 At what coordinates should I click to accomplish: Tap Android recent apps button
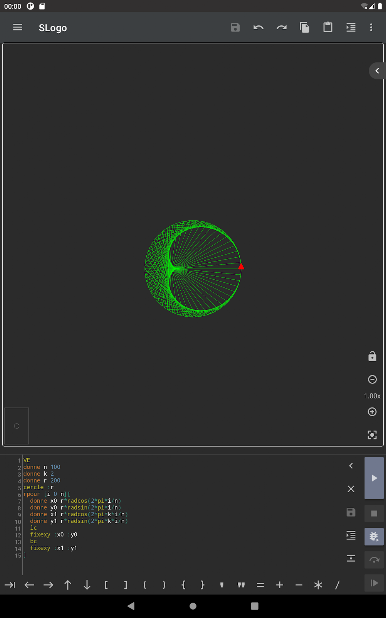click(255, 606)
